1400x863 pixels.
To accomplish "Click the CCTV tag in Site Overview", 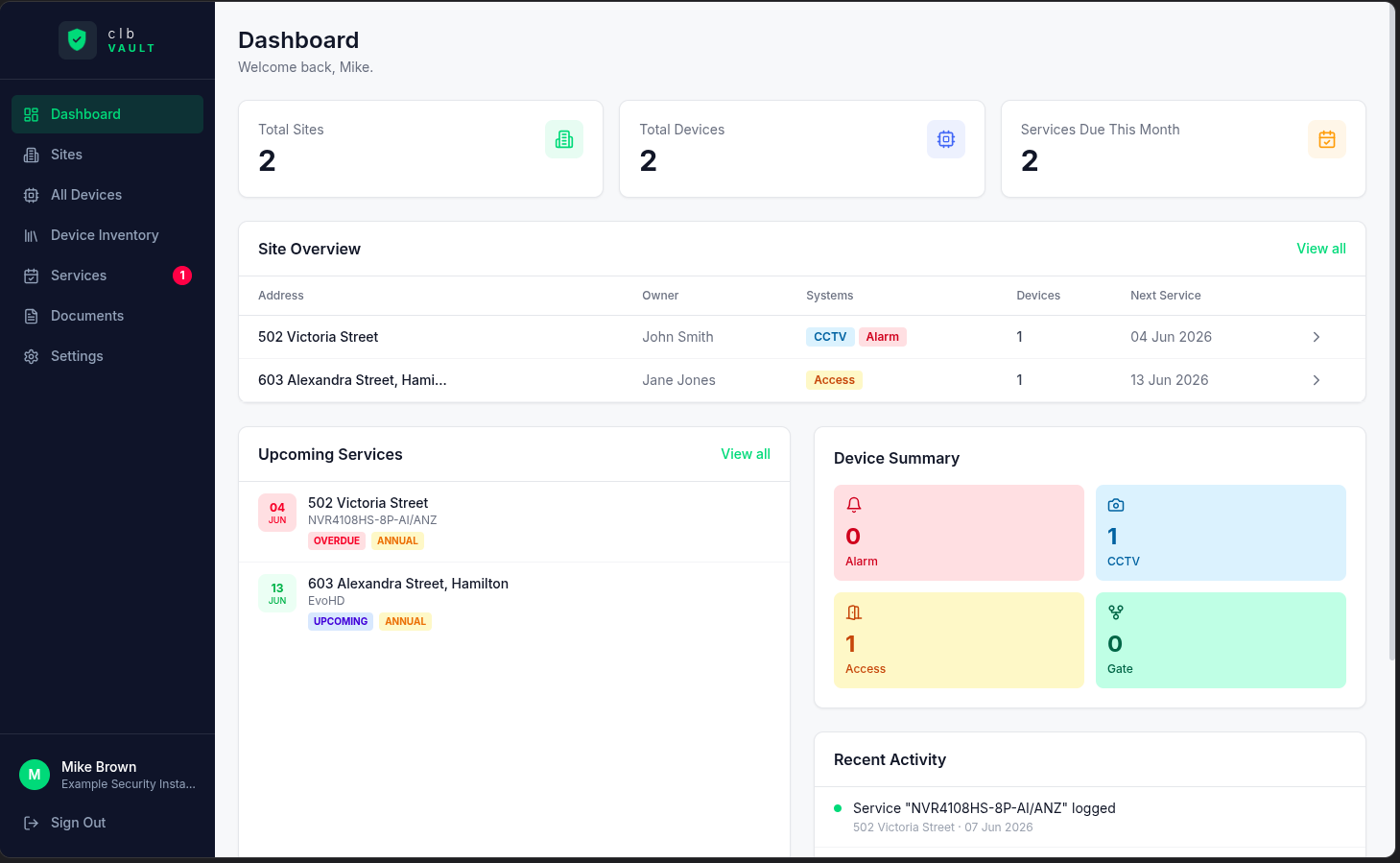I will coord(830,337).
